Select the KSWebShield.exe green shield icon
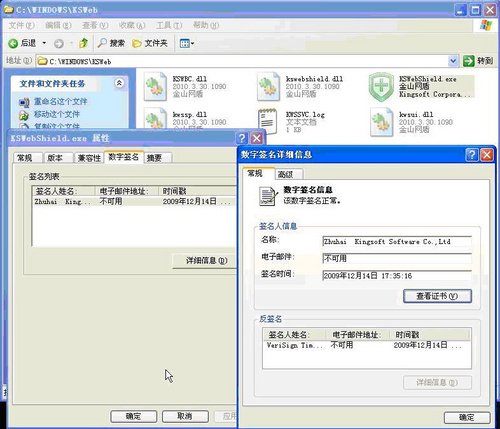The width and height of the screenshot is (500, 429). (381, 87)
